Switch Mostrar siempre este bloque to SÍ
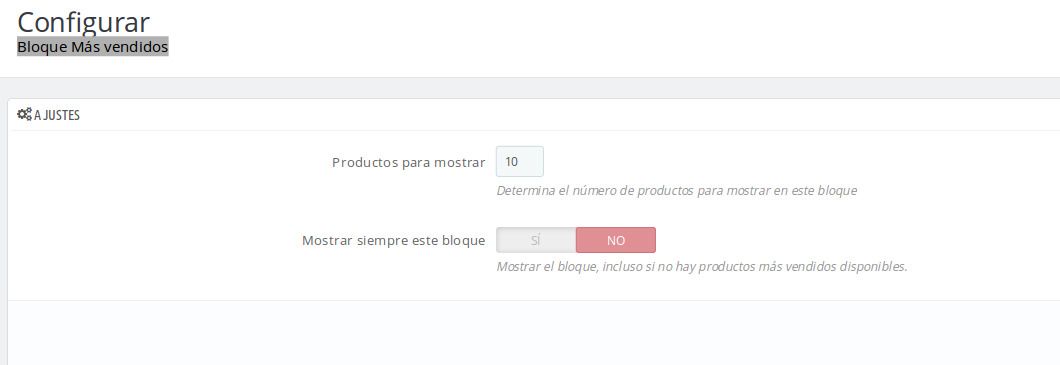This screenshot has width=1060, height=365. pyautogui.click(x=536, y=240)
